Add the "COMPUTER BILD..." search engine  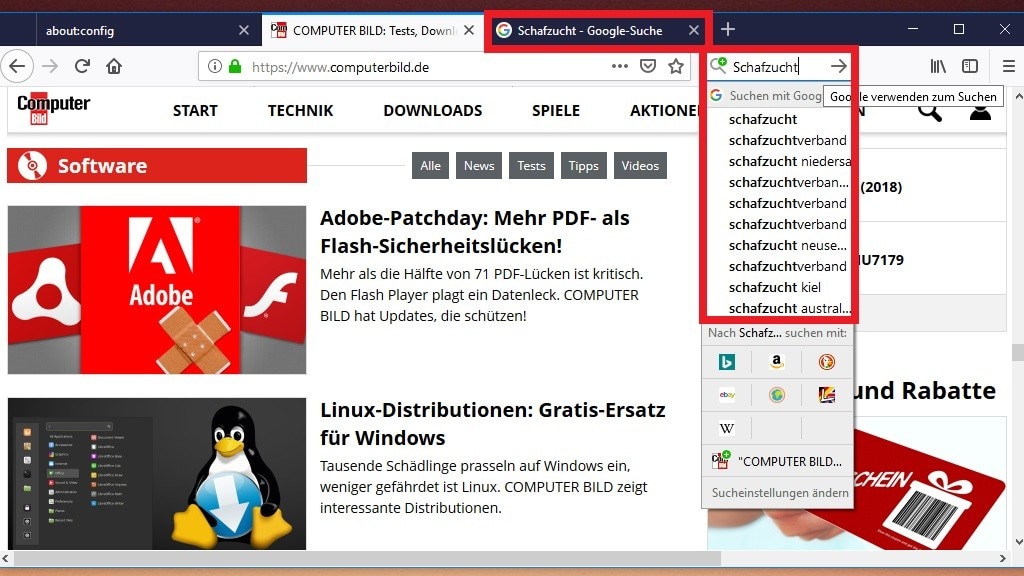point(777,461)
